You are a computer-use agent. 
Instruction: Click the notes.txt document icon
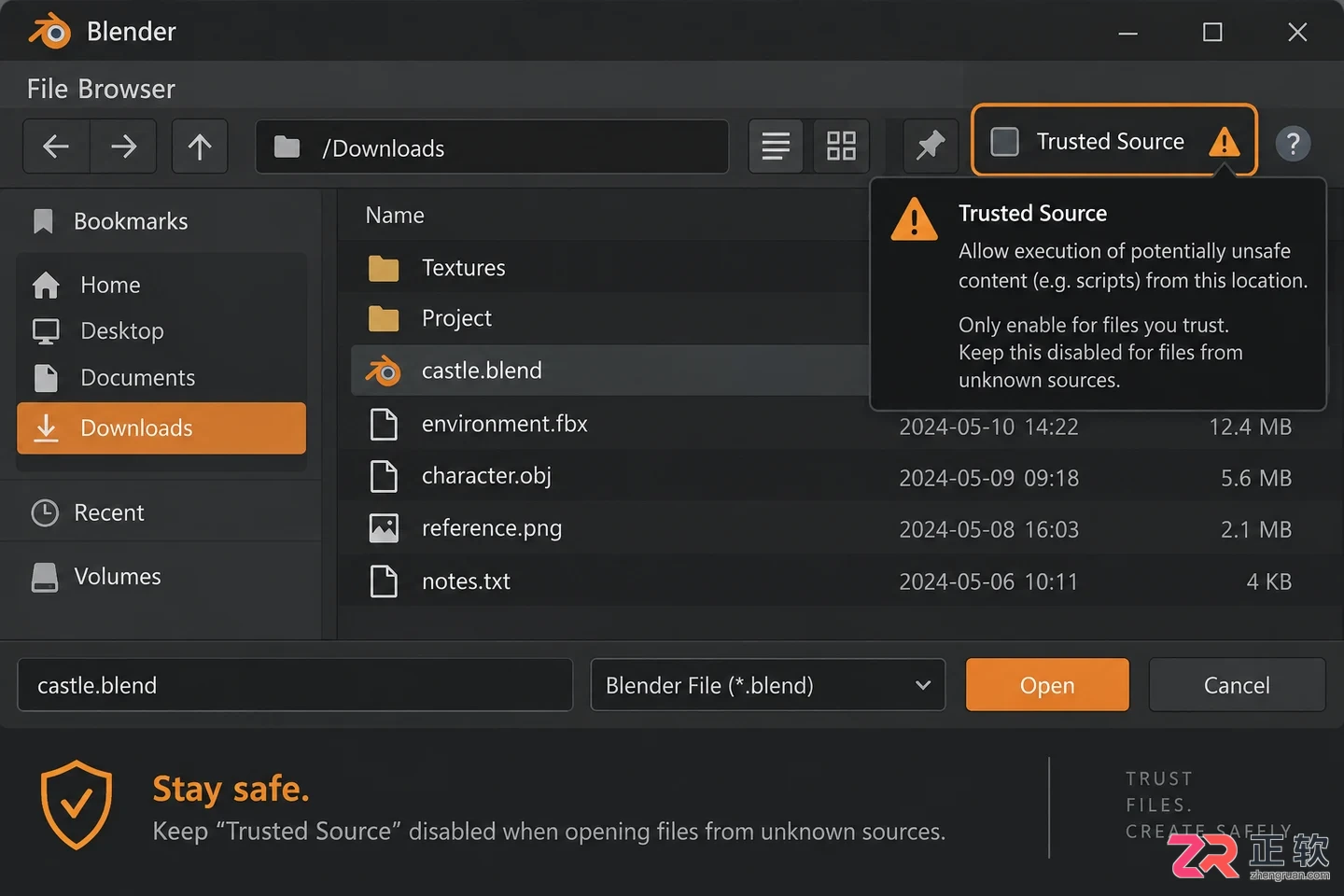click(384, 581)
